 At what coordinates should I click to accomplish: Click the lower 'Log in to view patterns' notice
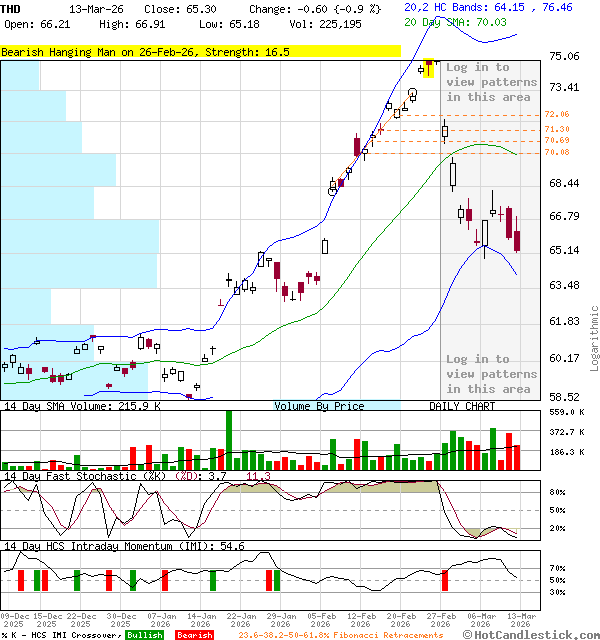coord(491,374)
